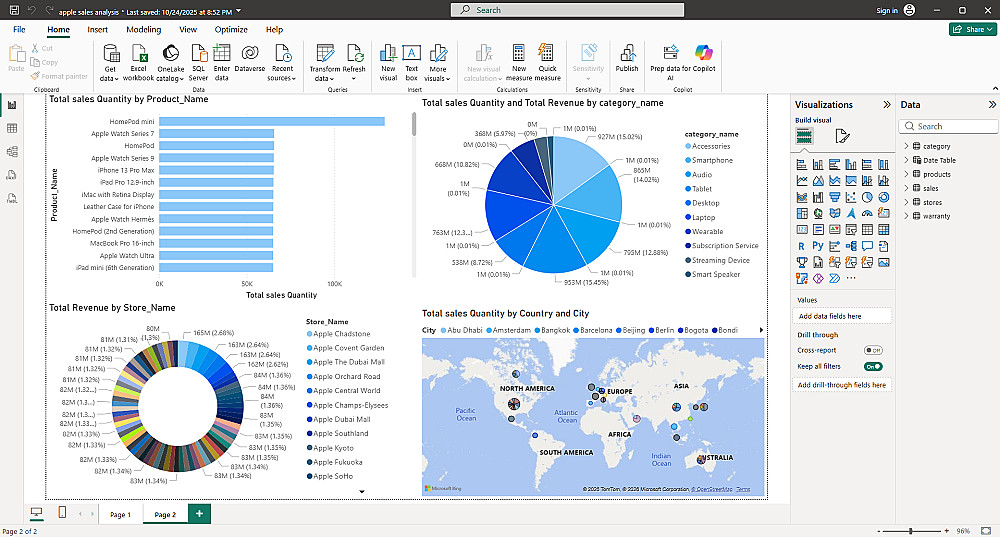Switch to Page 1 tab
The width and height of the screenshot is (1000, 537).
[x=120, y=514]
